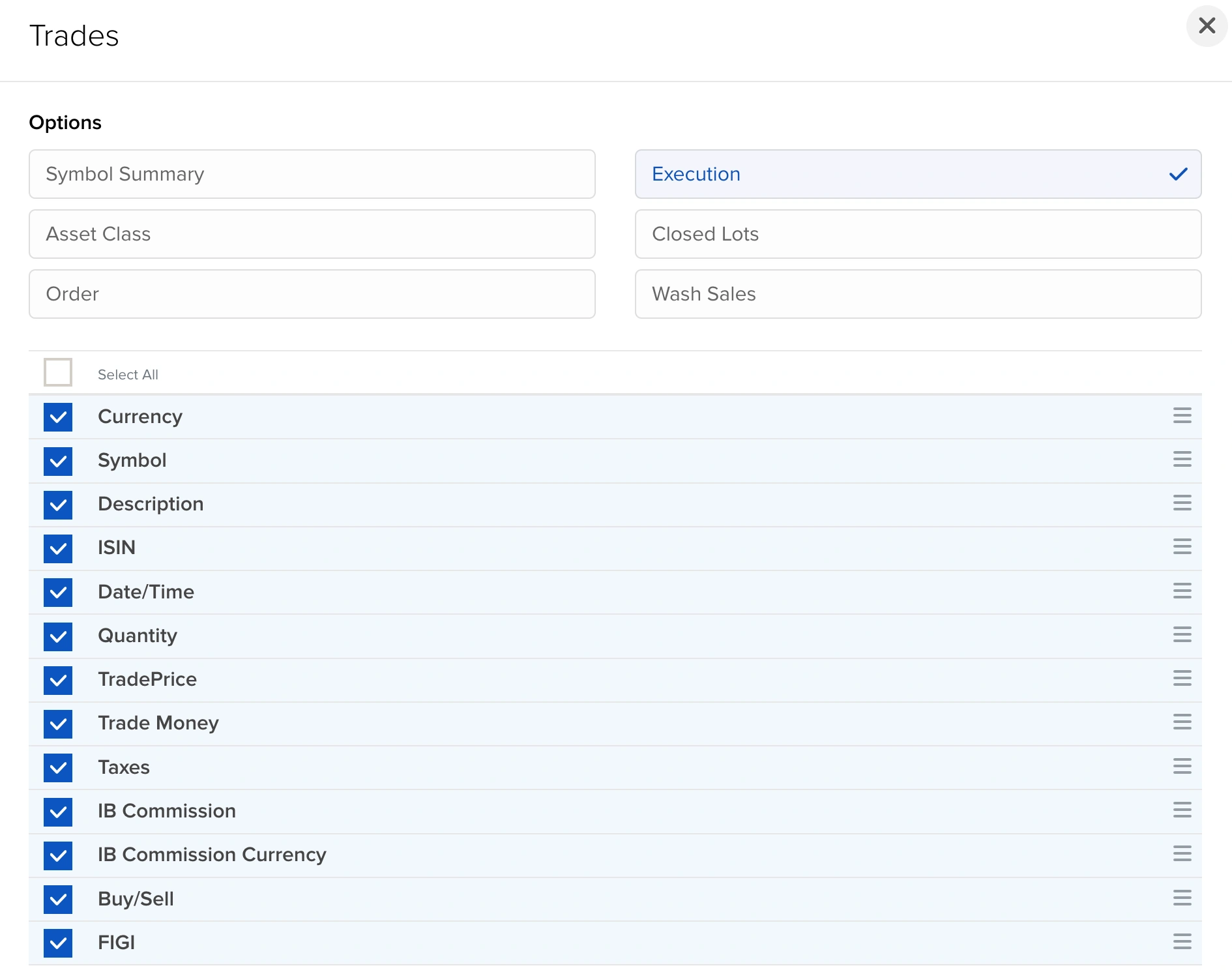Click the drag handle for Currency row

tap(1182, 416)
